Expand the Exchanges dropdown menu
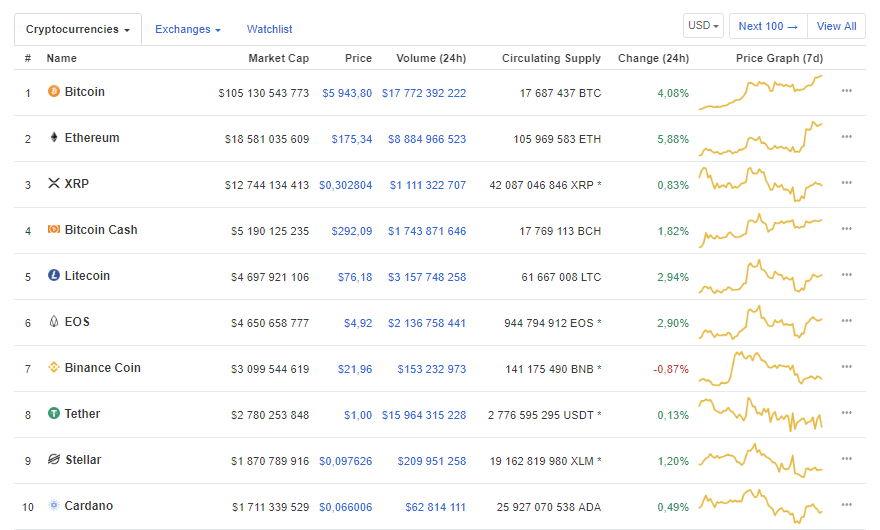The image size is (880, 530). (x=188, y=29)
